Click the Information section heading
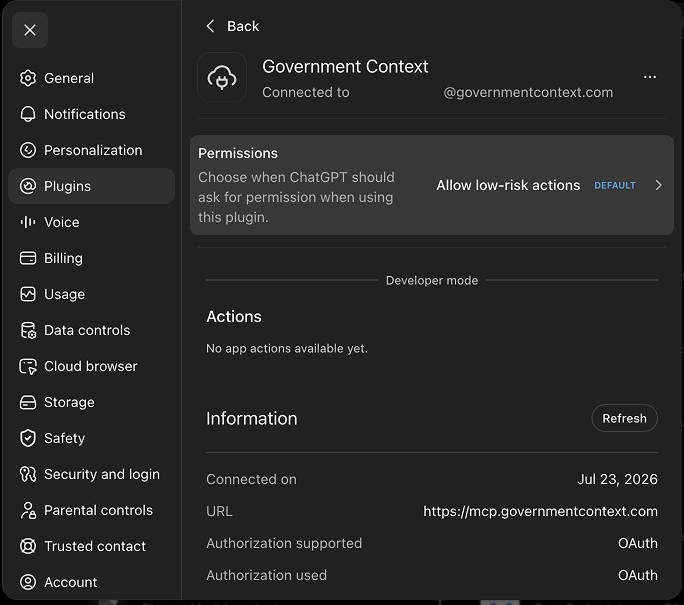The height and width of the screenshot is (605, 684). [252, 418]
